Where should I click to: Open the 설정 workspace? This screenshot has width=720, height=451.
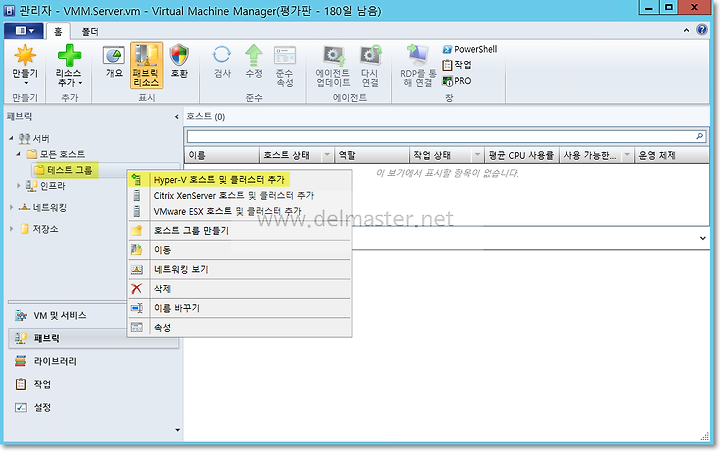coord(93,407)
